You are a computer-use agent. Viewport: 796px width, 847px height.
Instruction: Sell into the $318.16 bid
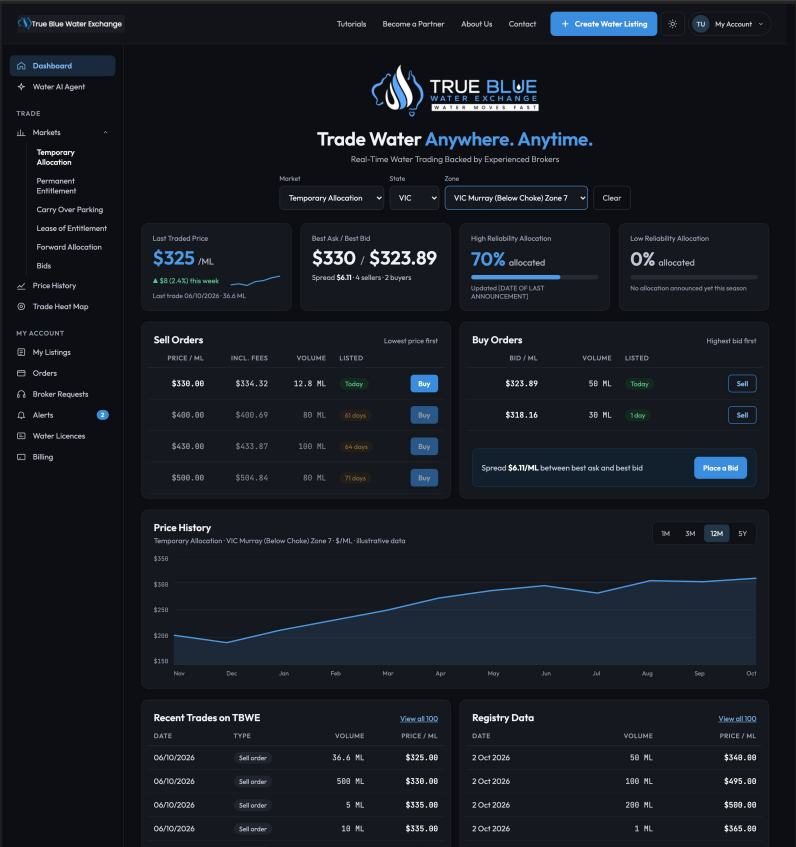tap(742, 415)
